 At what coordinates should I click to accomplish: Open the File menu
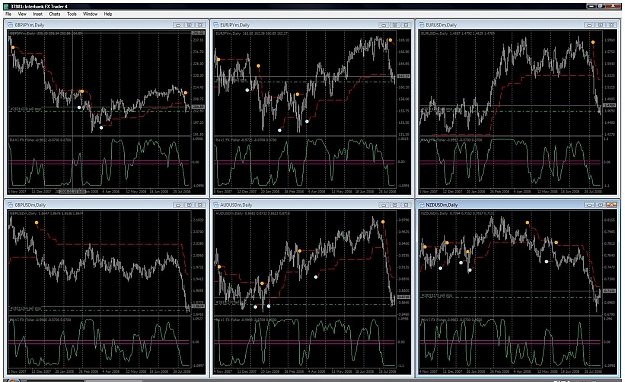point(8,14)
